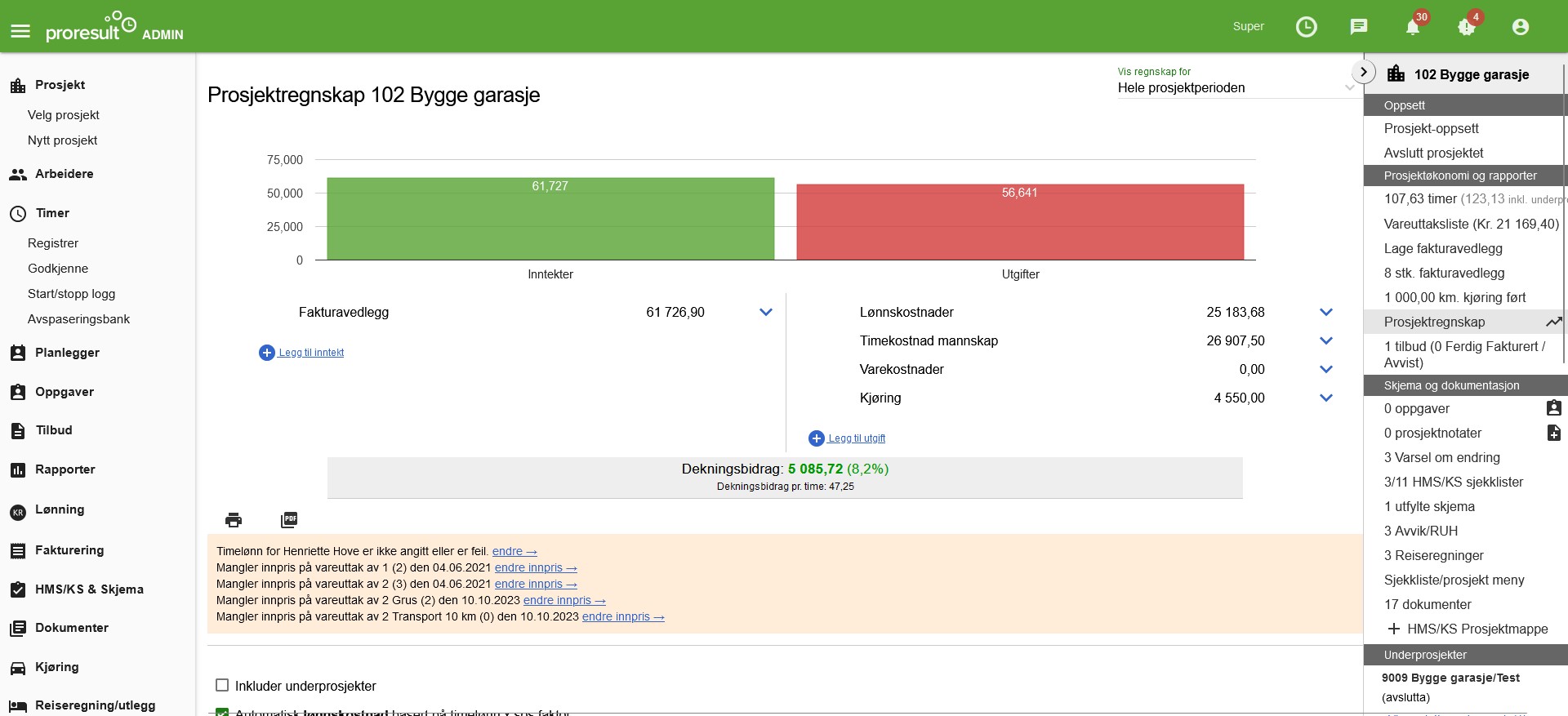Open the chat messages icon
The image size is (1568, 716).
(1359, 27)
